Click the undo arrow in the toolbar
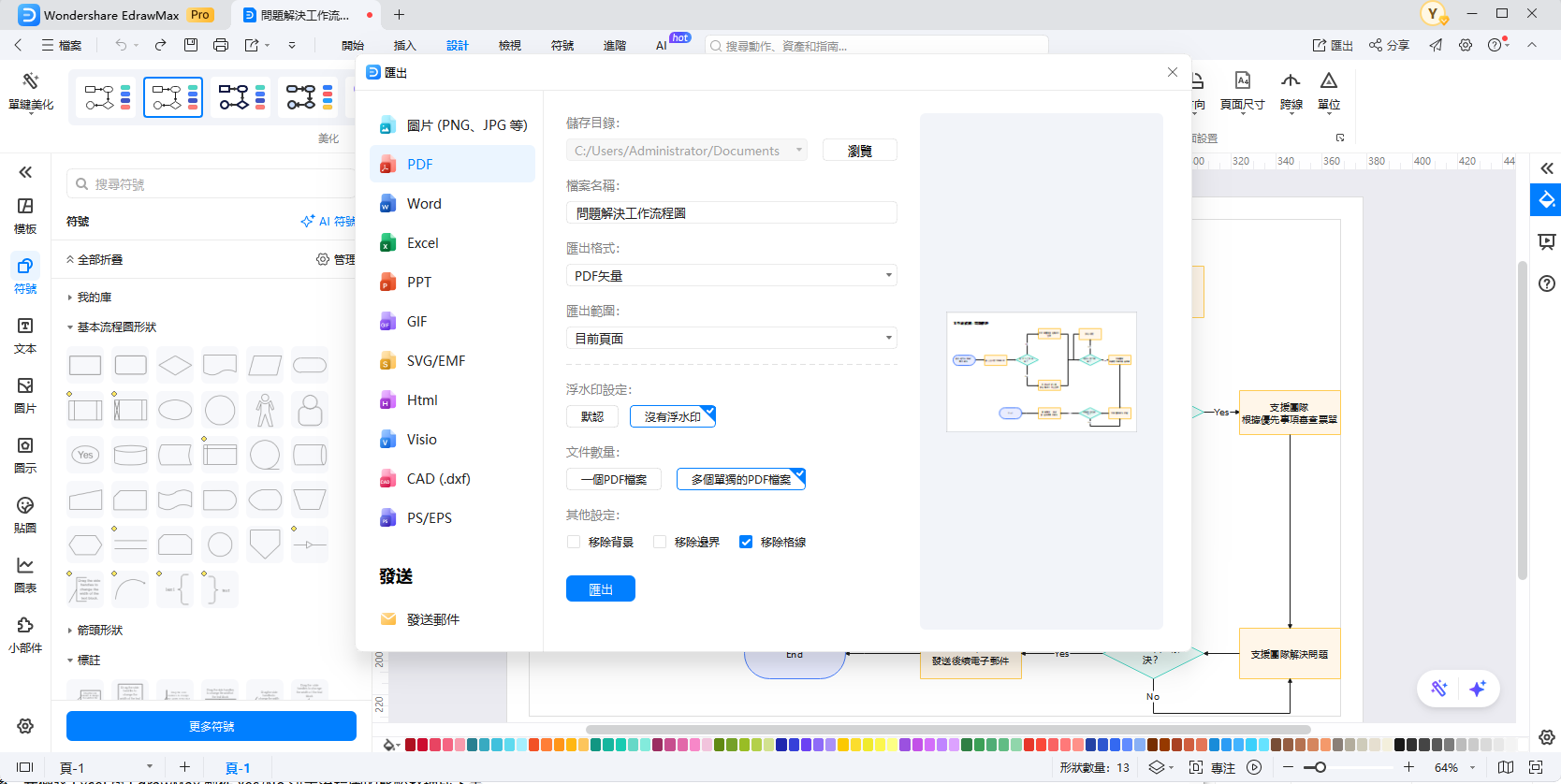Image resolution: width=1561 pixels, height=784 pixels. (x=121, y=45)
